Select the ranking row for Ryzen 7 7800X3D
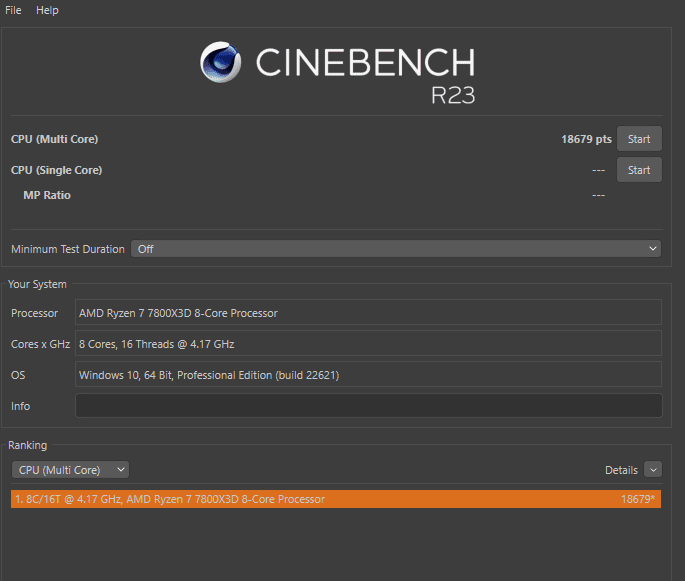685x581 pixels. [336, 499]
